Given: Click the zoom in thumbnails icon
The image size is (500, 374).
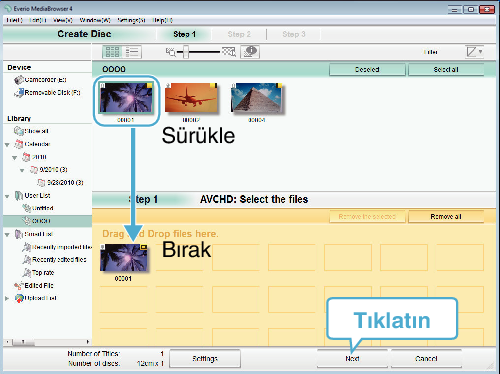Looking at the screenshot, I should [229, 52].
